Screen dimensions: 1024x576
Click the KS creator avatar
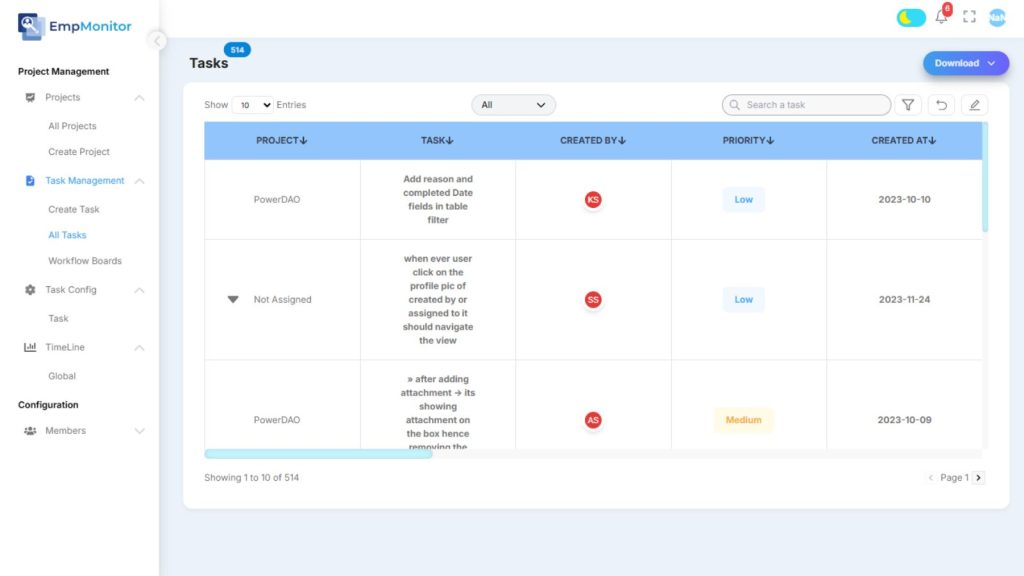point(593,200)
